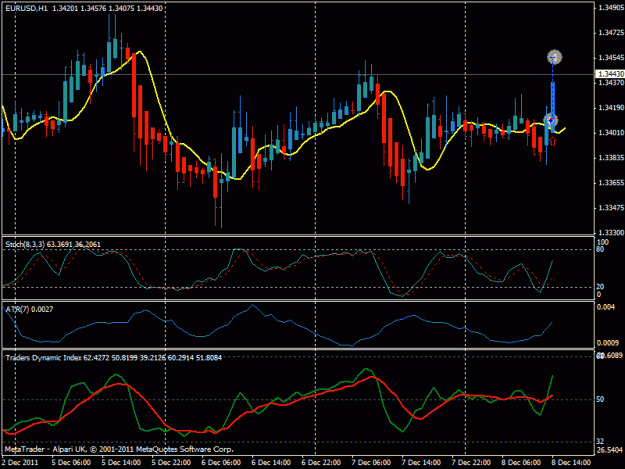Click the 5 Dec 14:00 time label
The width and height of the screenshot is (625, 469).
pos(121,463)
